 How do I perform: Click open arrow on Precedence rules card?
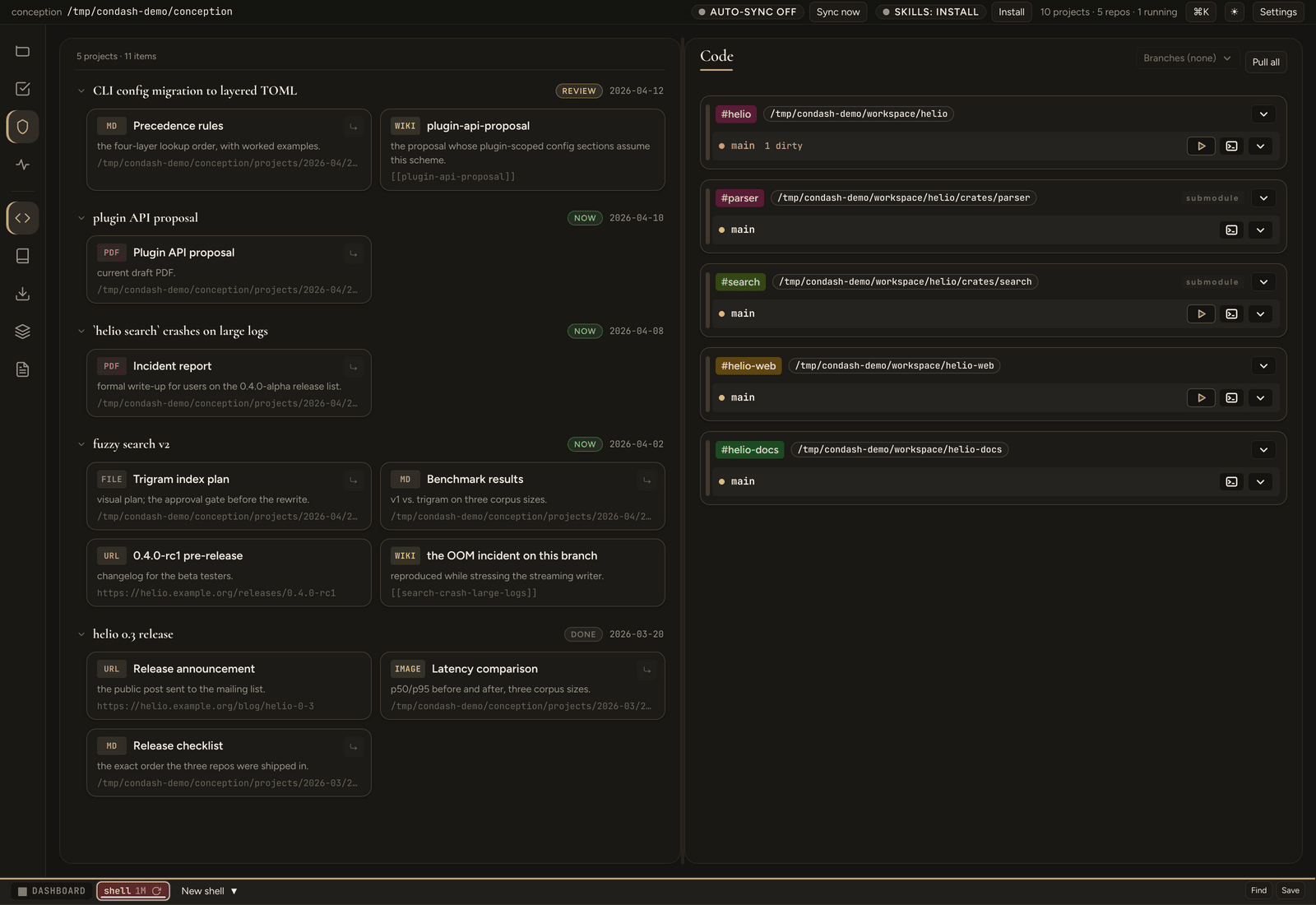353,127
